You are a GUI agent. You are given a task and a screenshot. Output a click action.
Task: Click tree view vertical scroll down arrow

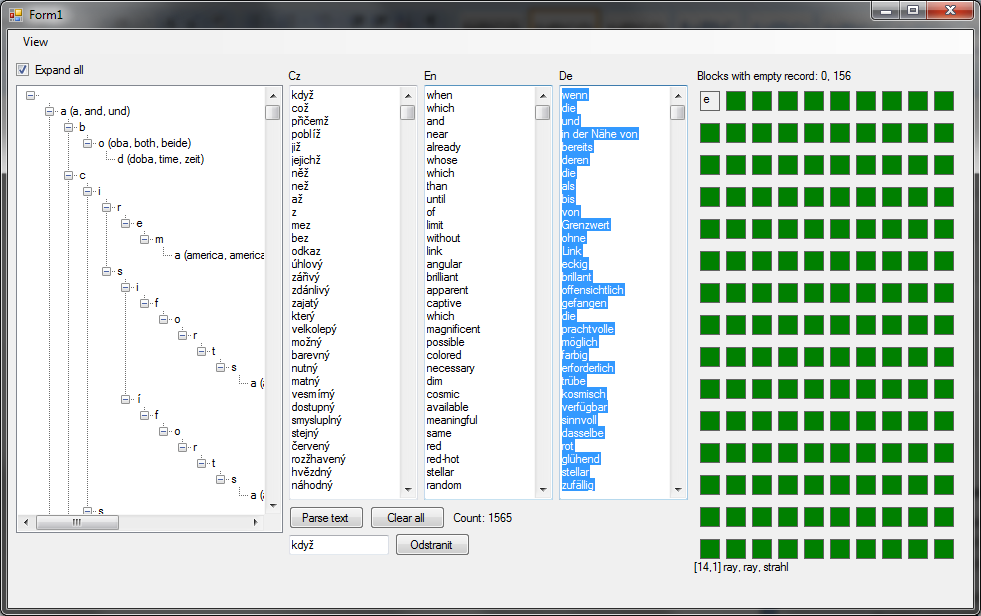click(273, 505)
